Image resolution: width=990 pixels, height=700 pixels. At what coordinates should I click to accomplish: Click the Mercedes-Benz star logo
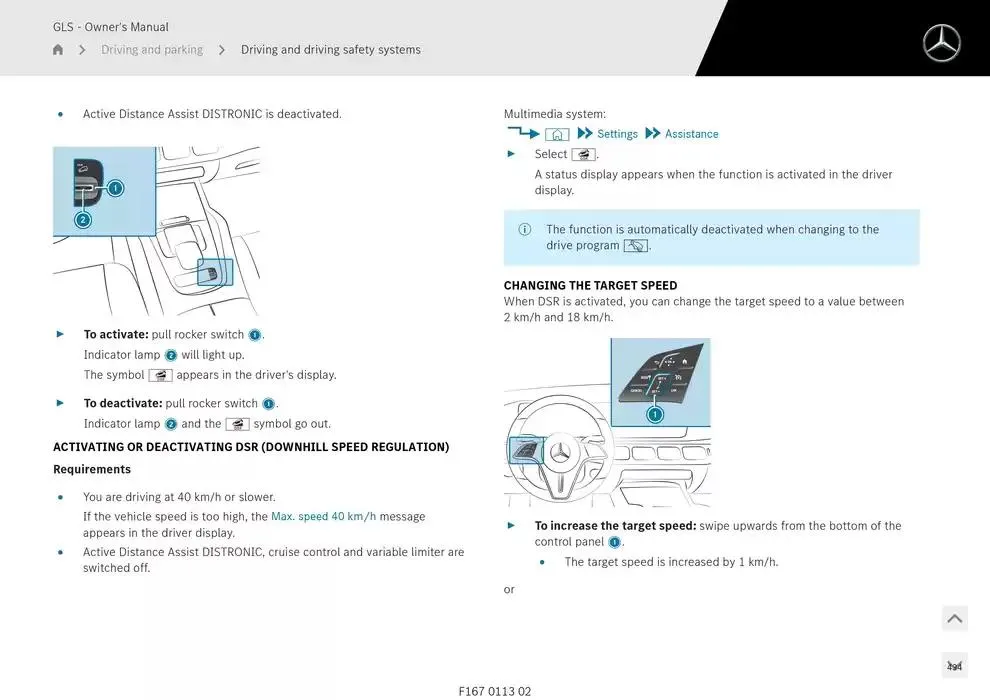pyautogui.click(x=941, y=42)
